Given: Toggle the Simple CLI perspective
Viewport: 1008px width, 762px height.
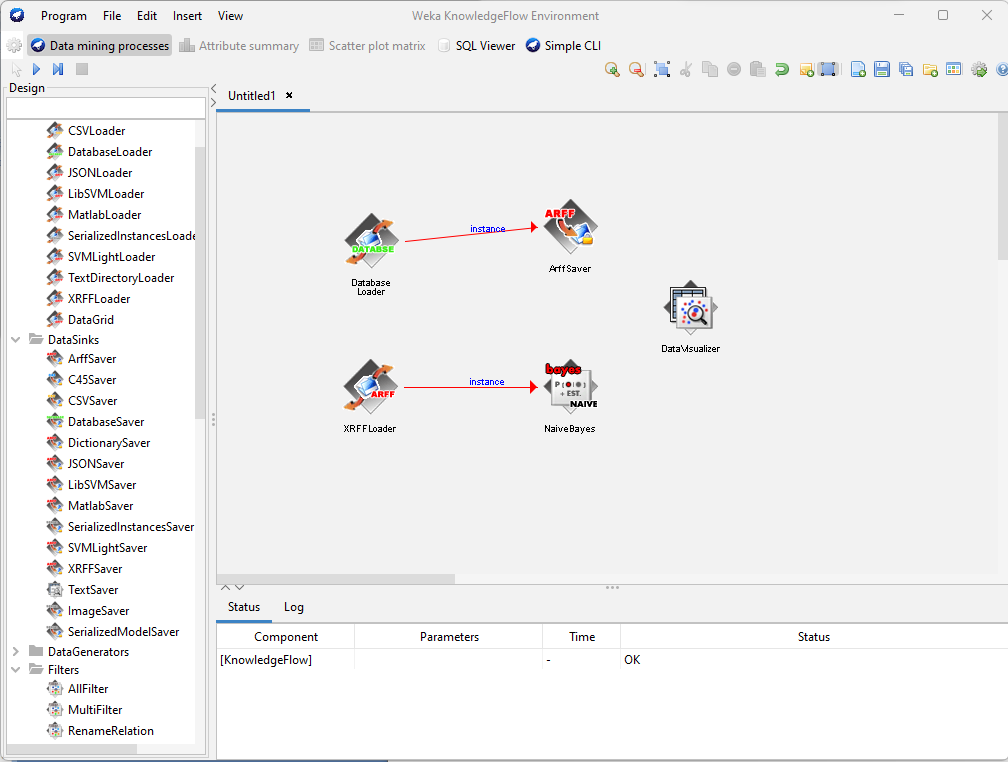Looking at the screenshot, I should pyautogui.click(x=563, y=46).
